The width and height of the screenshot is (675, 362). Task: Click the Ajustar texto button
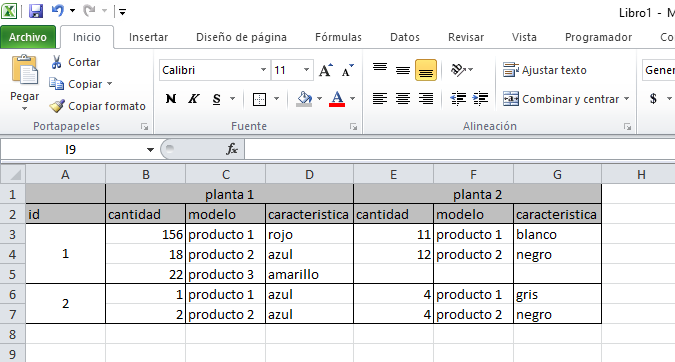click(x=545, y=70)
